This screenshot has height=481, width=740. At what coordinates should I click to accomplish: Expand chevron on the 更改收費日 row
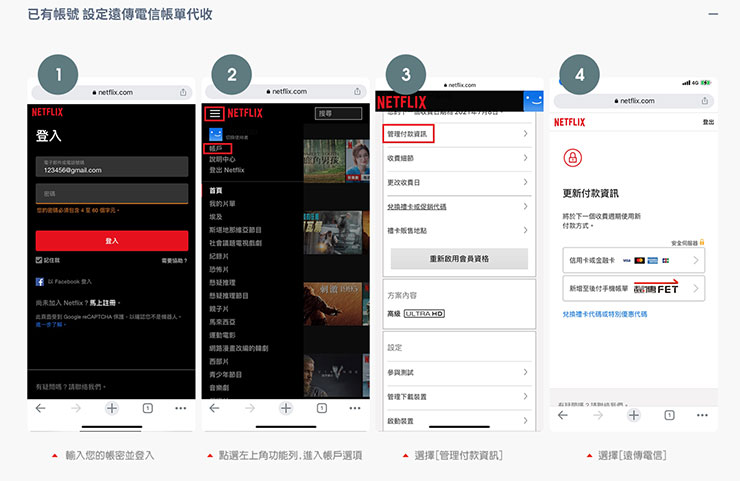click(525, 182)
